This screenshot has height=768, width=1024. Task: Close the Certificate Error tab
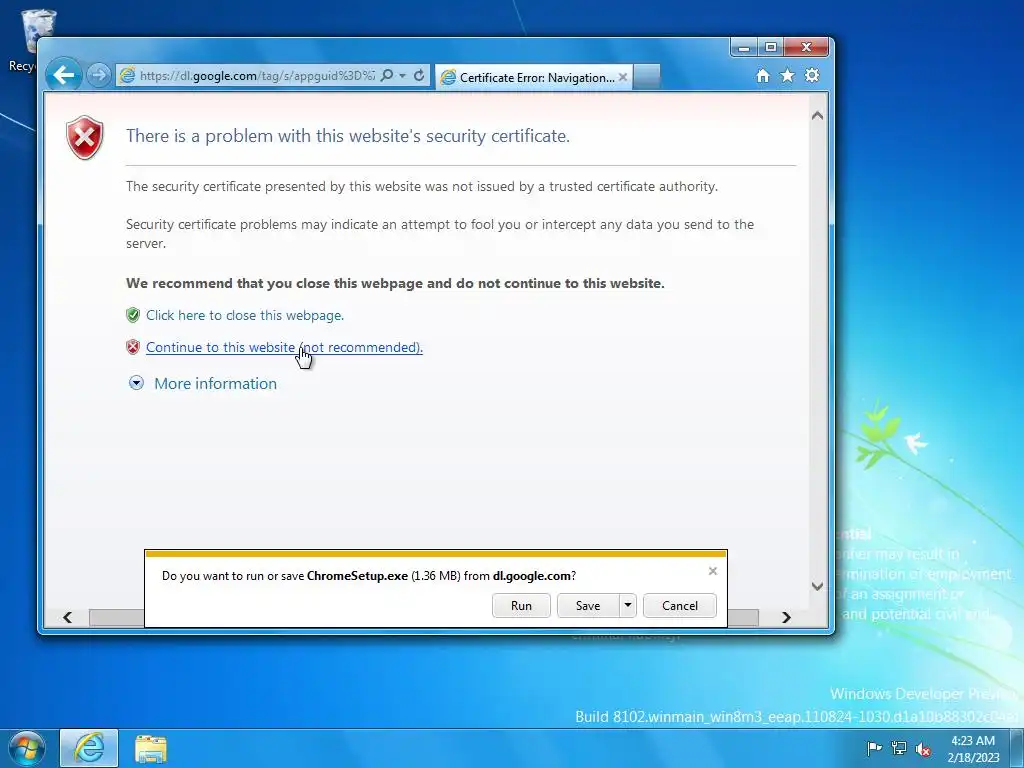(623, 77)
